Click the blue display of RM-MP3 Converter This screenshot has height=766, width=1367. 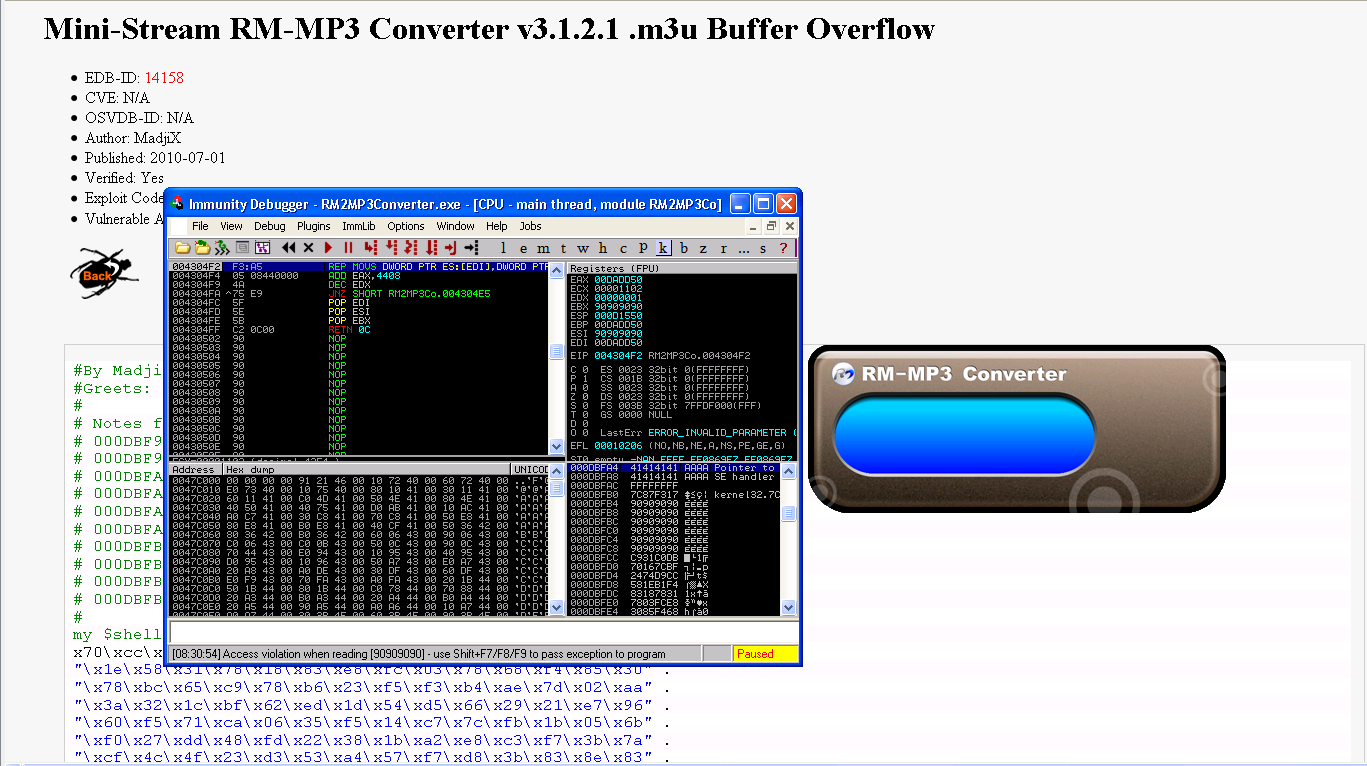(964, 434)
